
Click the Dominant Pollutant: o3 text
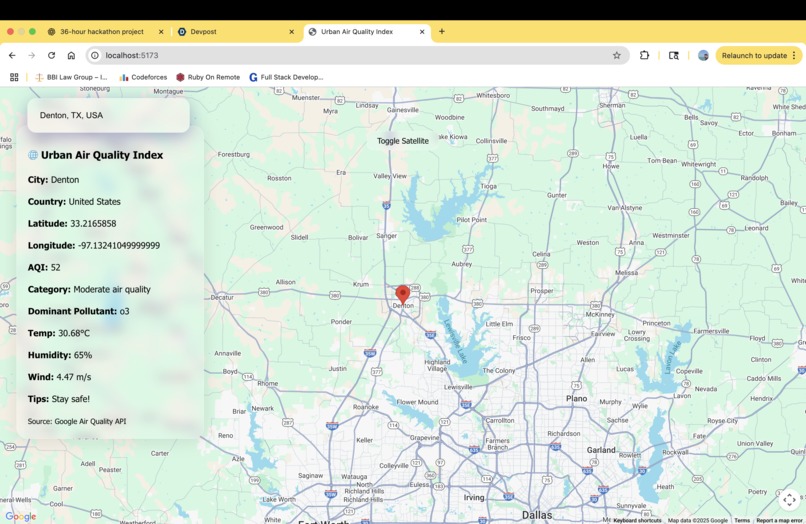[79, 311]
